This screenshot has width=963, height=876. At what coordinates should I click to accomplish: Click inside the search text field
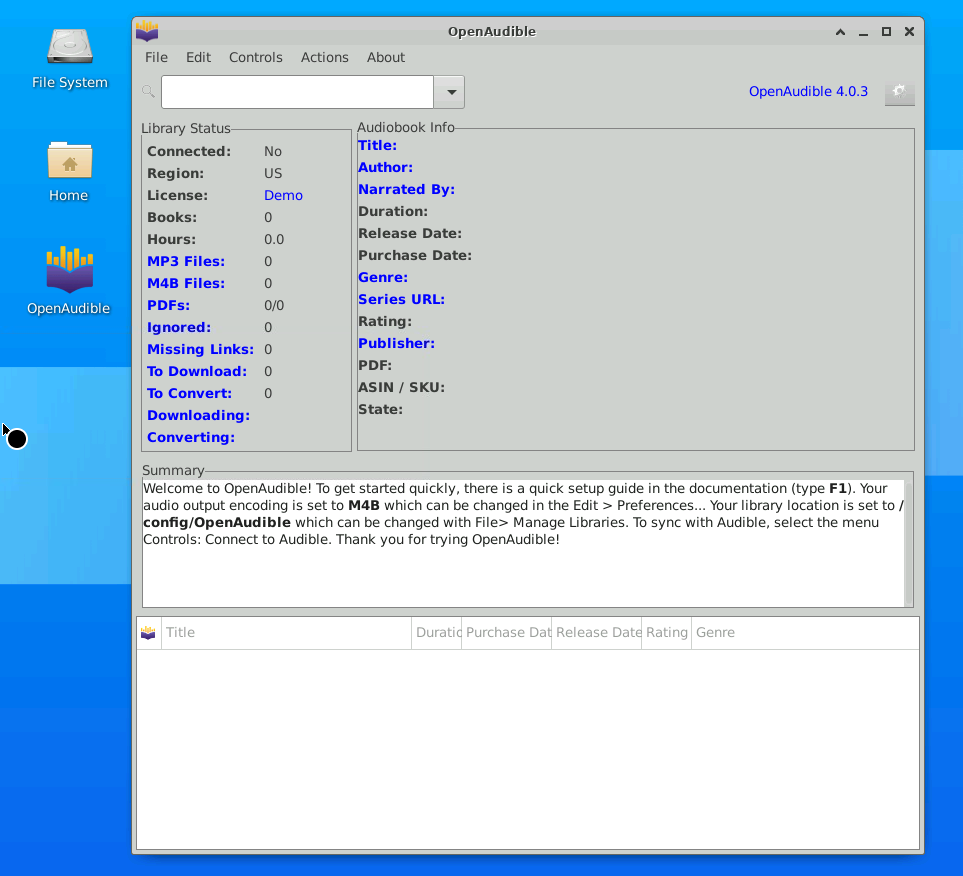pyautogui.click(x=297, y=92)
